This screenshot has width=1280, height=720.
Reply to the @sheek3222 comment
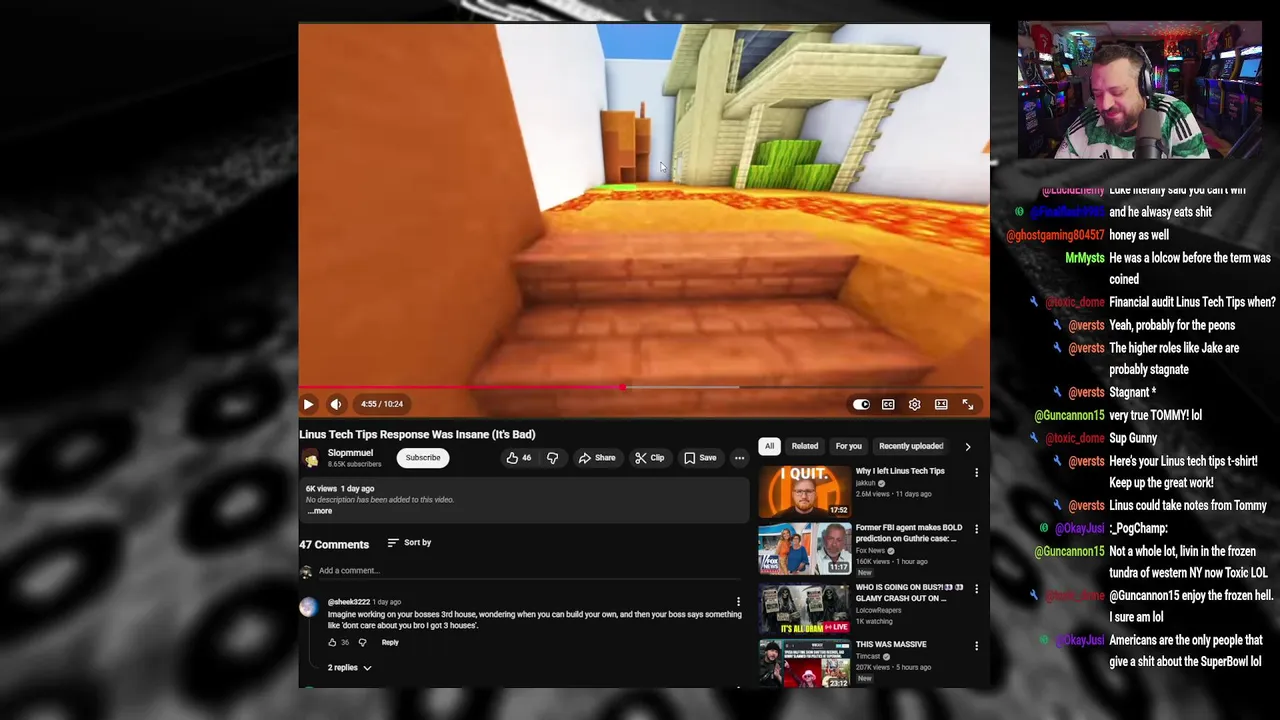390,643
